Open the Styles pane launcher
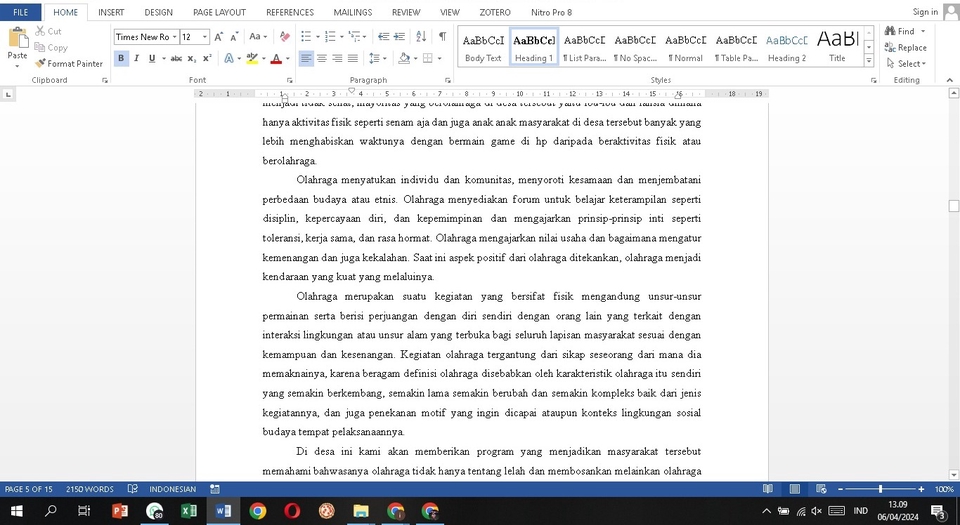Viewport: 960px width, 525px height. pyautogui.click(x=873, y=80)
